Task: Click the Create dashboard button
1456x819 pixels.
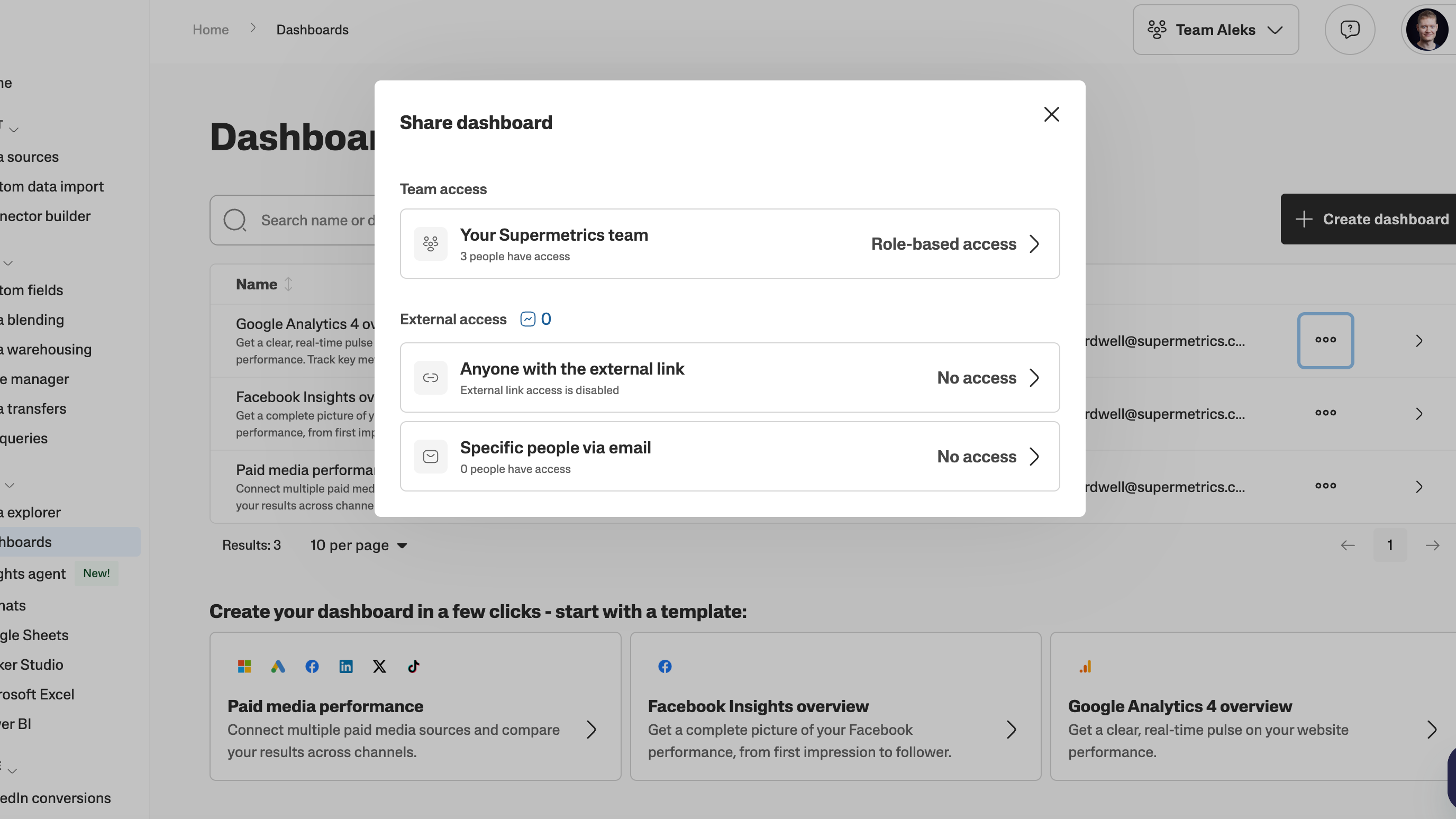Action: pyautogui.click(x=1368, y=220)
